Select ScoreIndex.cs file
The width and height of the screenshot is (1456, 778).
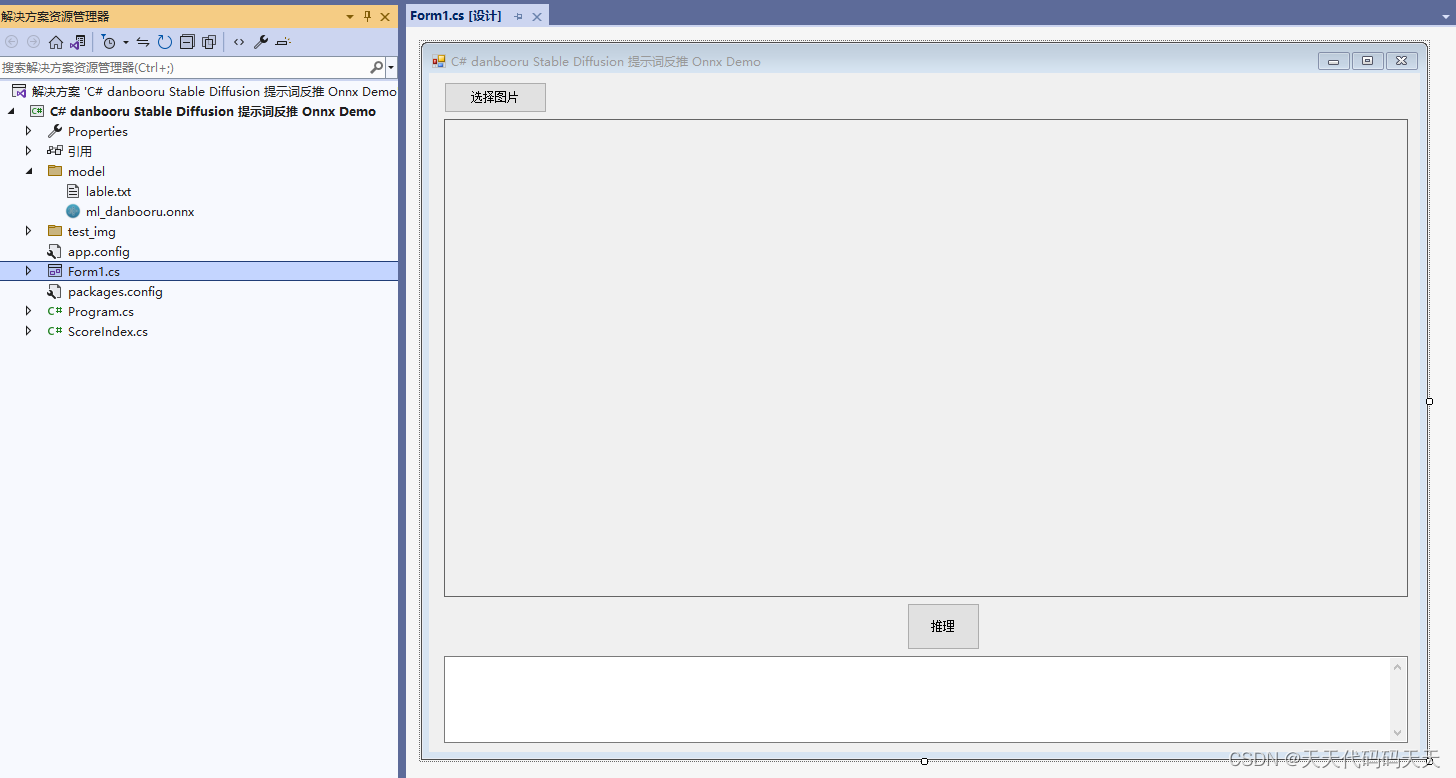(108, 331)
